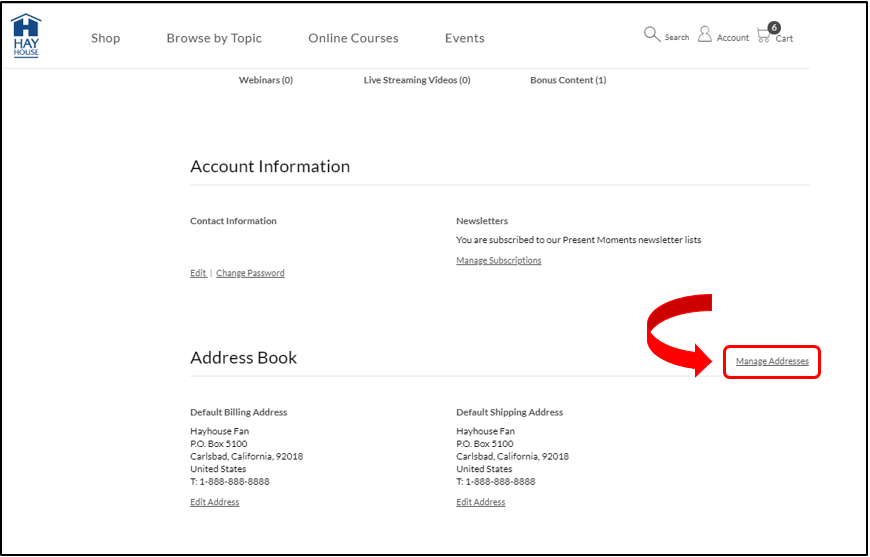Viewport: 870px width, 557px height.
Task: Open the shopping cart icon
Action: point(763,36)
